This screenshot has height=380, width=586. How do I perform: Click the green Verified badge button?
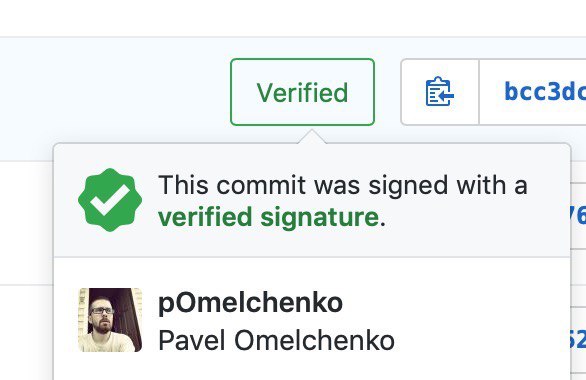pyautogui.click(x=302, y=92)
